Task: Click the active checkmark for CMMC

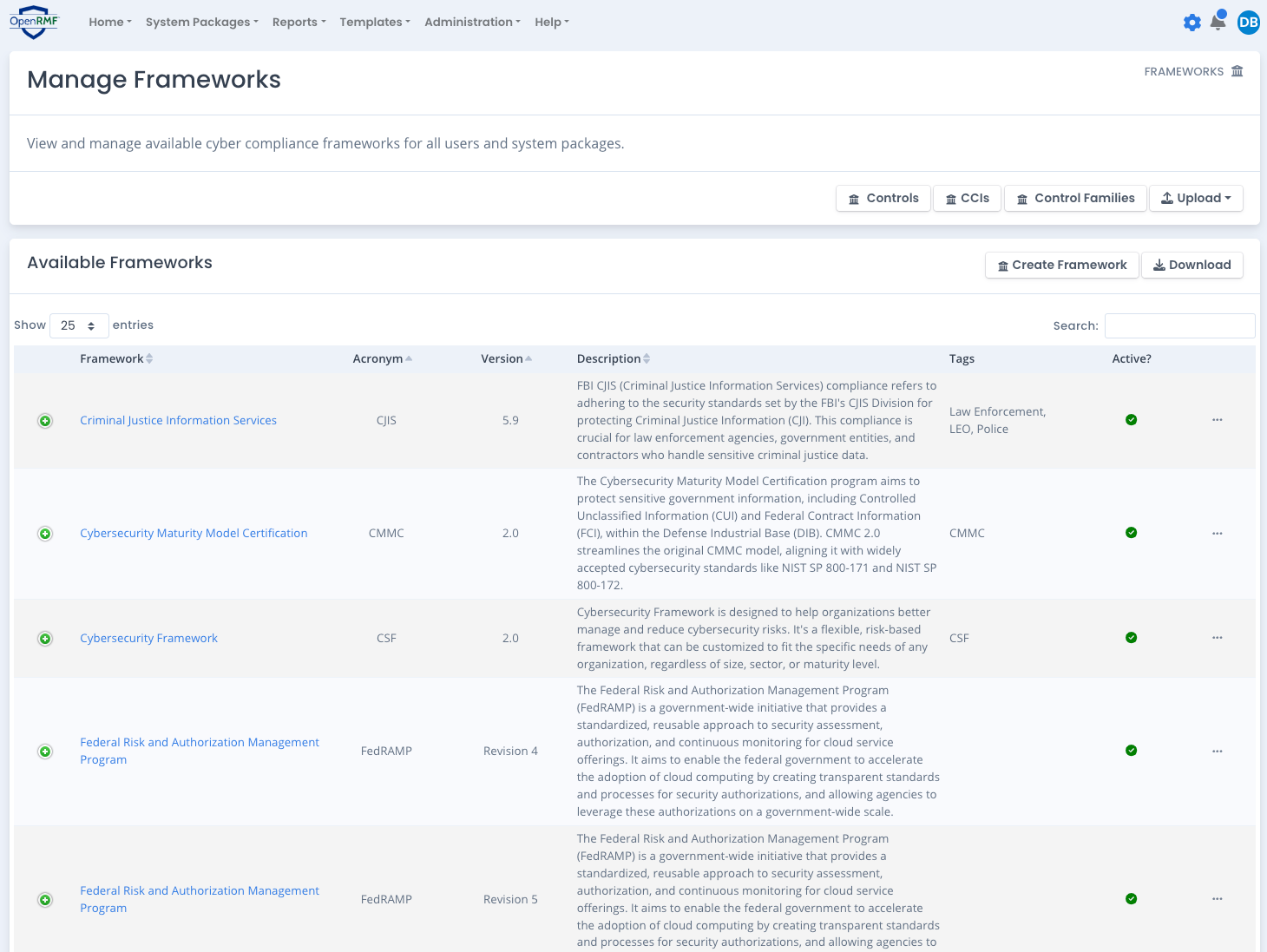Action: pos(1131,533)
